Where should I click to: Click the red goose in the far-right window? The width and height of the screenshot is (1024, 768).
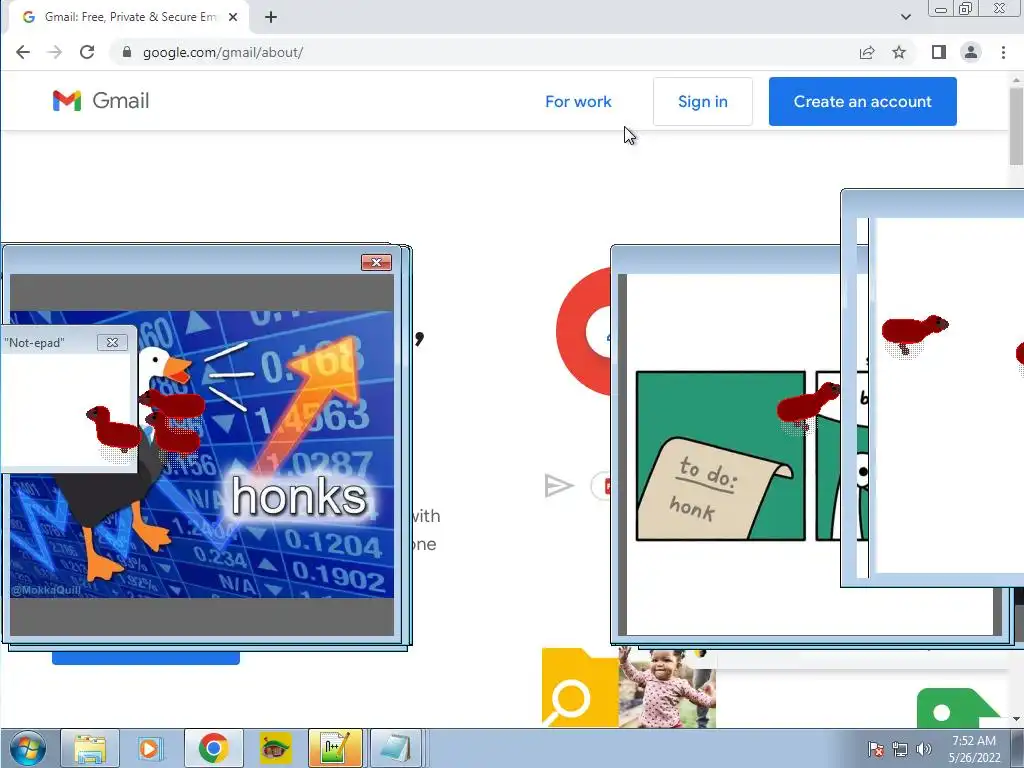pos(914,332)
